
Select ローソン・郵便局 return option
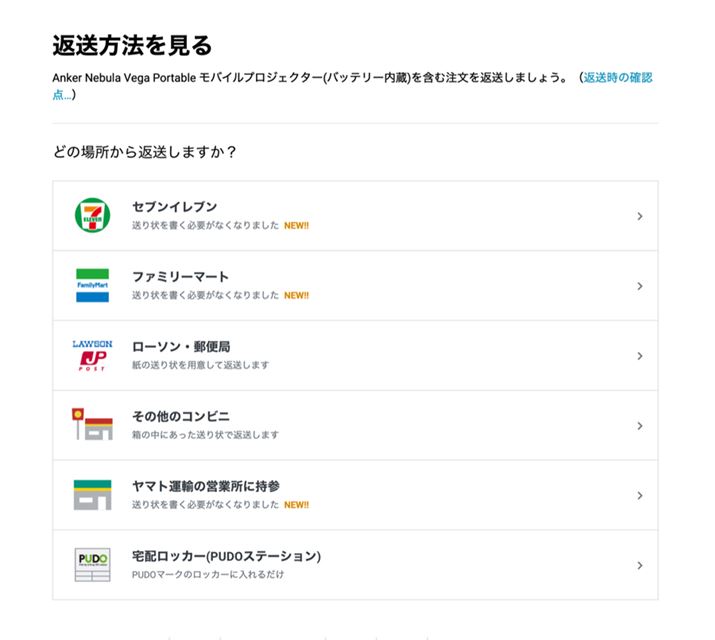tap(181, 347)
